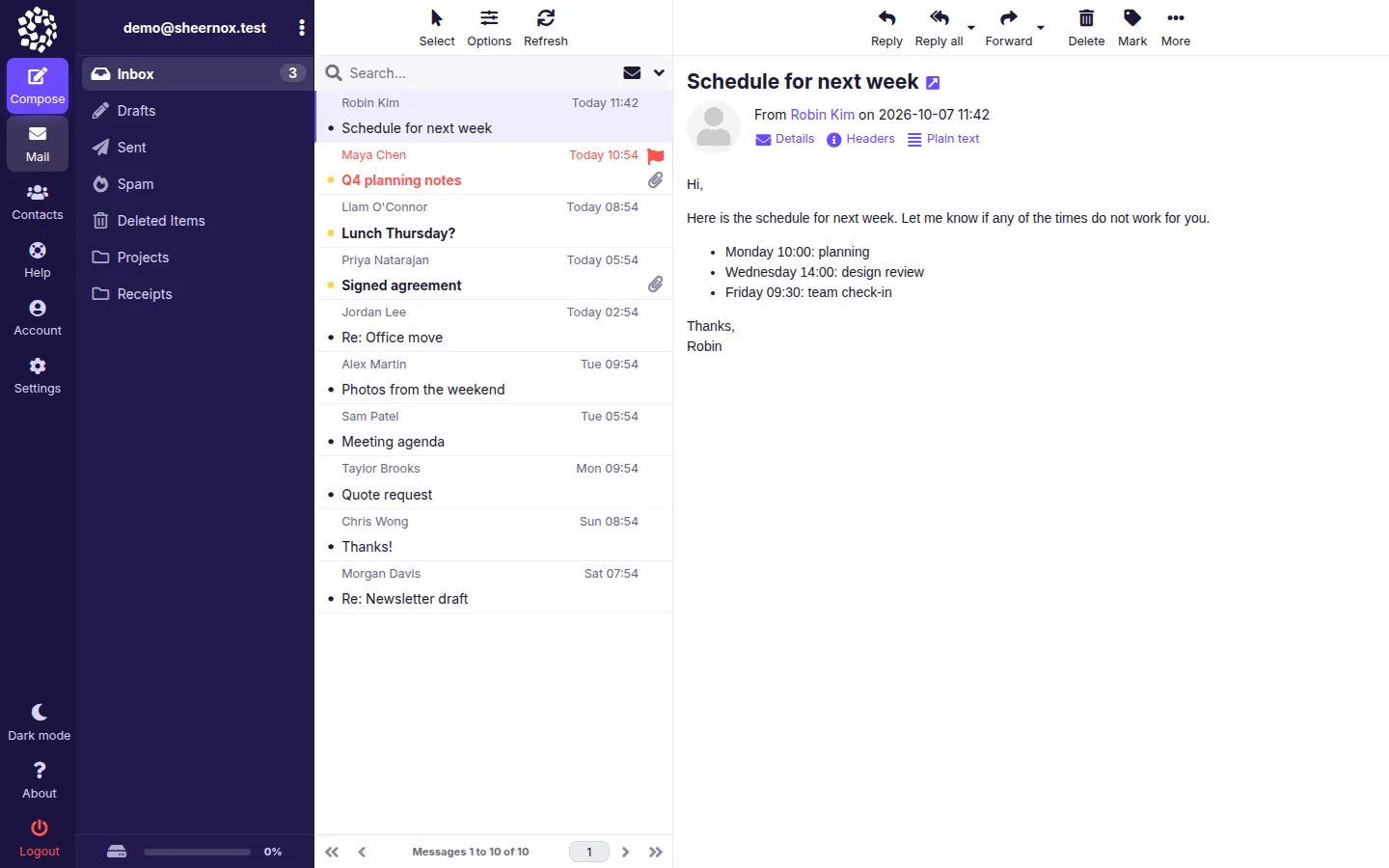
Task: Refresh the message list
Action: 546,28
